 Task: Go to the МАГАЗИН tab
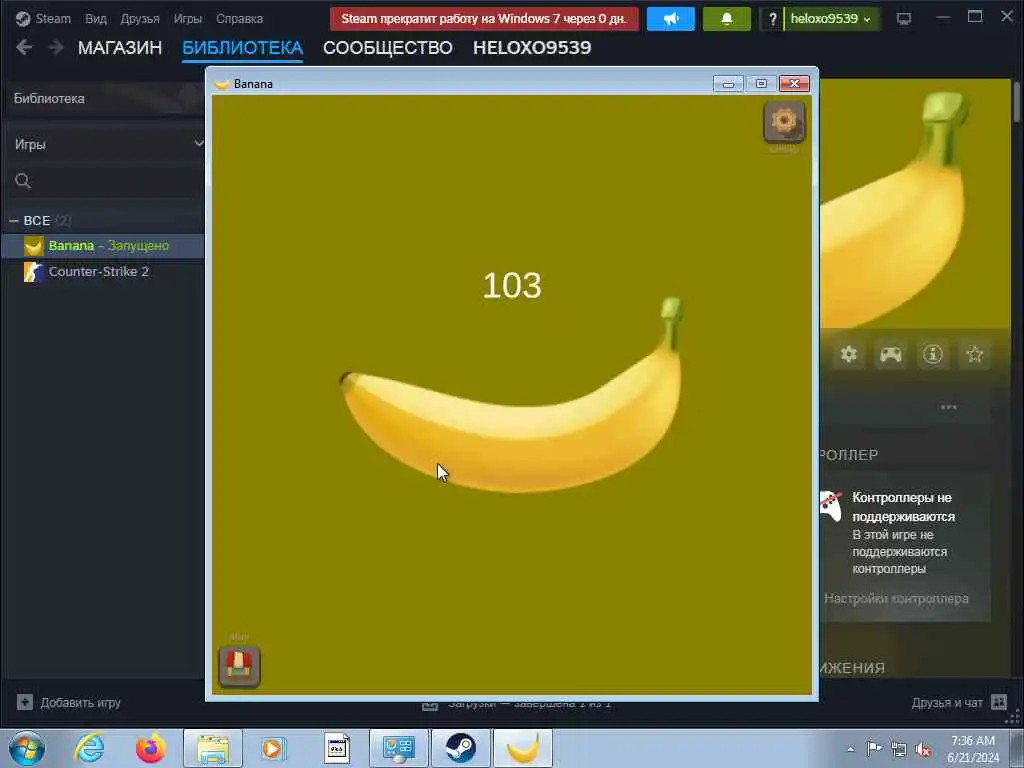coord(120,48)
